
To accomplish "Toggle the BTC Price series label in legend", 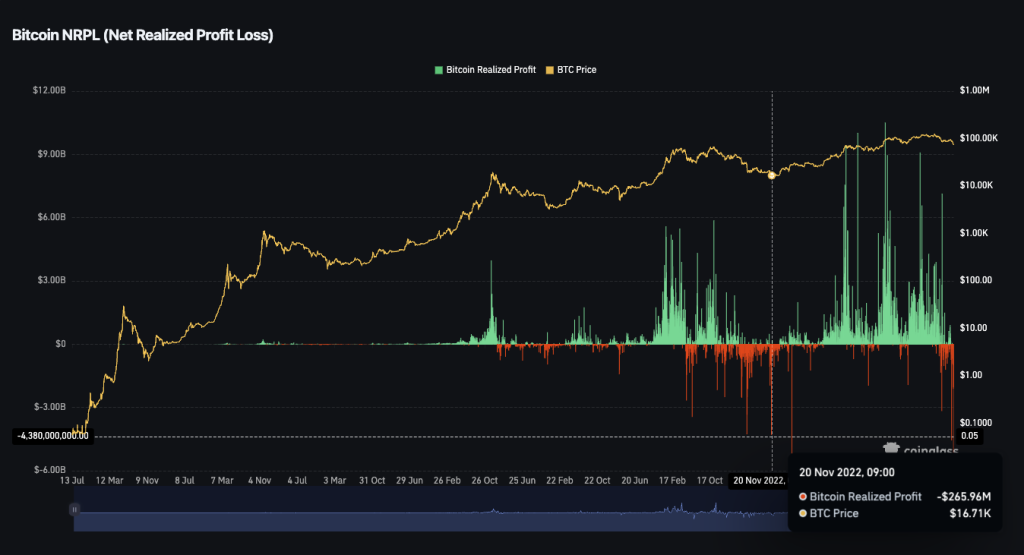I will [x=576, y=70].
